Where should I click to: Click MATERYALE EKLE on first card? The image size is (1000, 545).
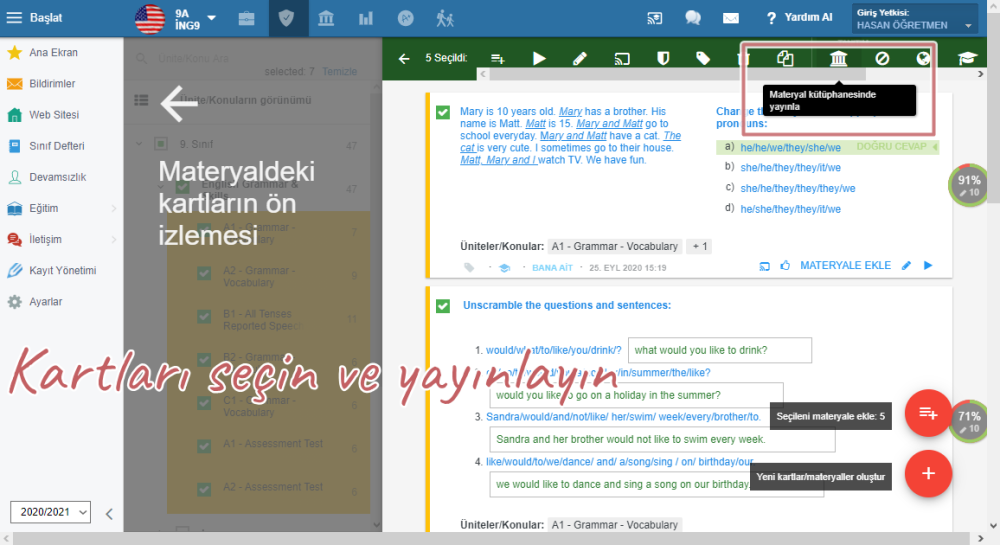tap(845, 265)
